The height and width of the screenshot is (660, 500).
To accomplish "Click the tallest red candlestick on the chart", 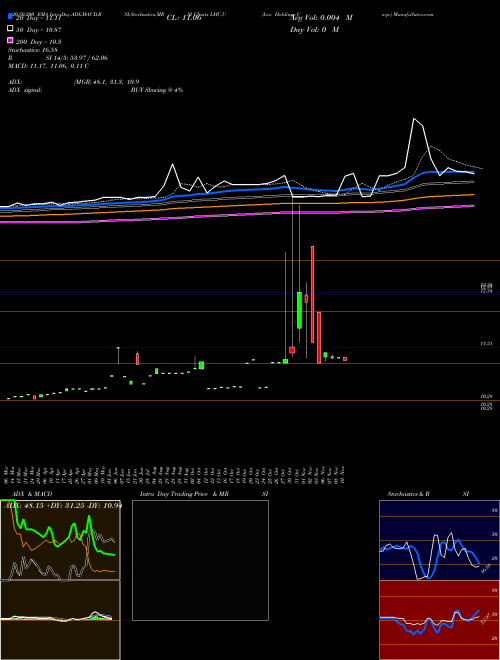I will (312, 294).
